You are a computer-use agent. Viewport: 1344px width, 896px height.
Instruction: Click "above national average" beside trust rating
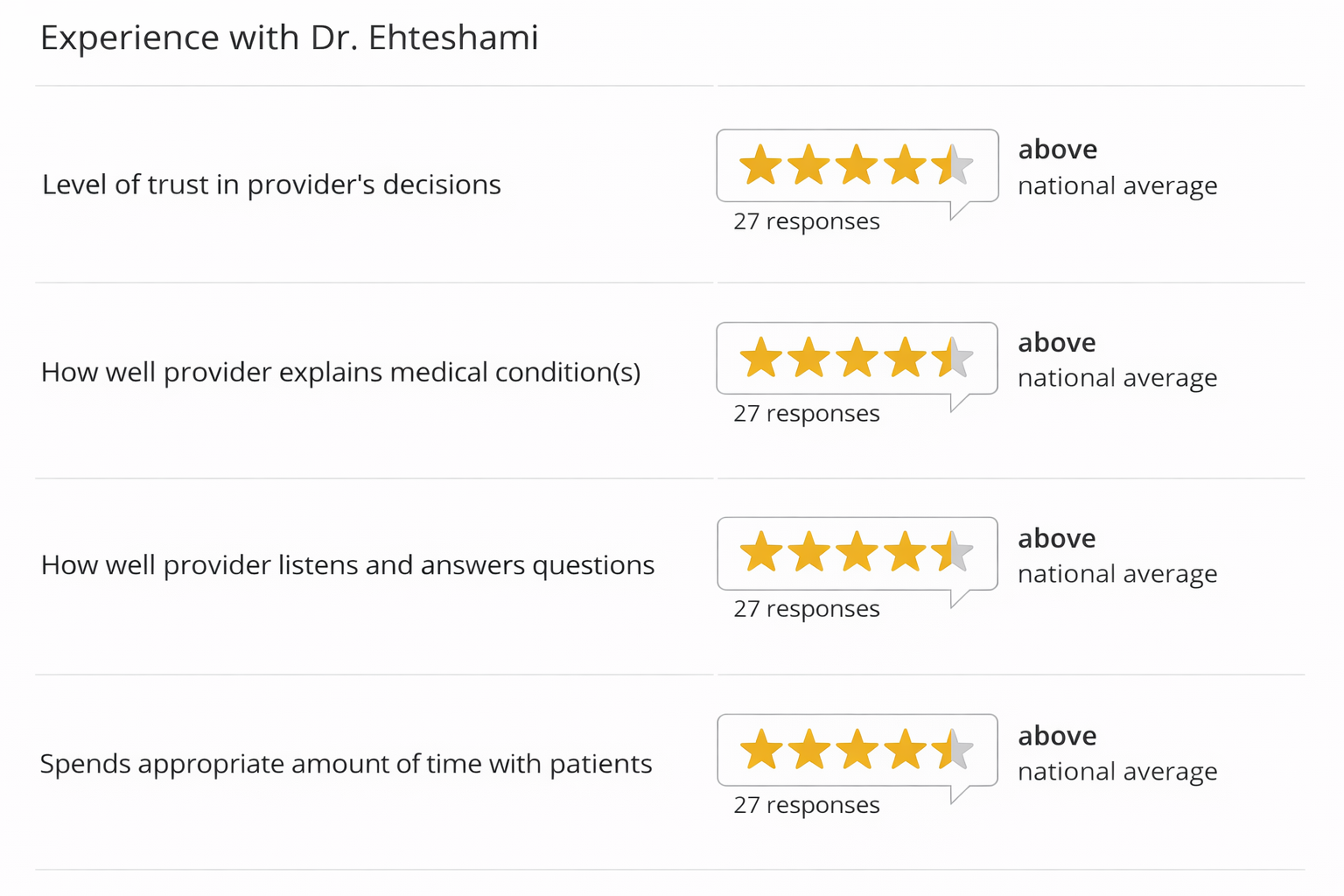(1116, 167)
